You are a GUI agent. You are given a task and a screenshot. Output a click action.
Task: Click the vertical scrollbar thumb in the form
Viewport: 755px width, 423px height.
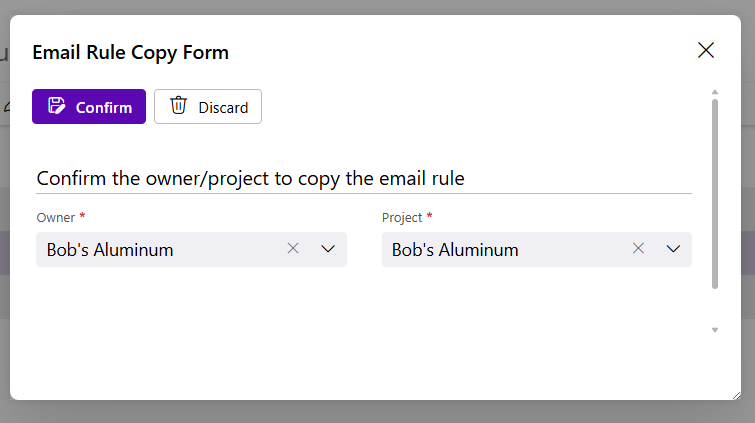coord(715,190)
